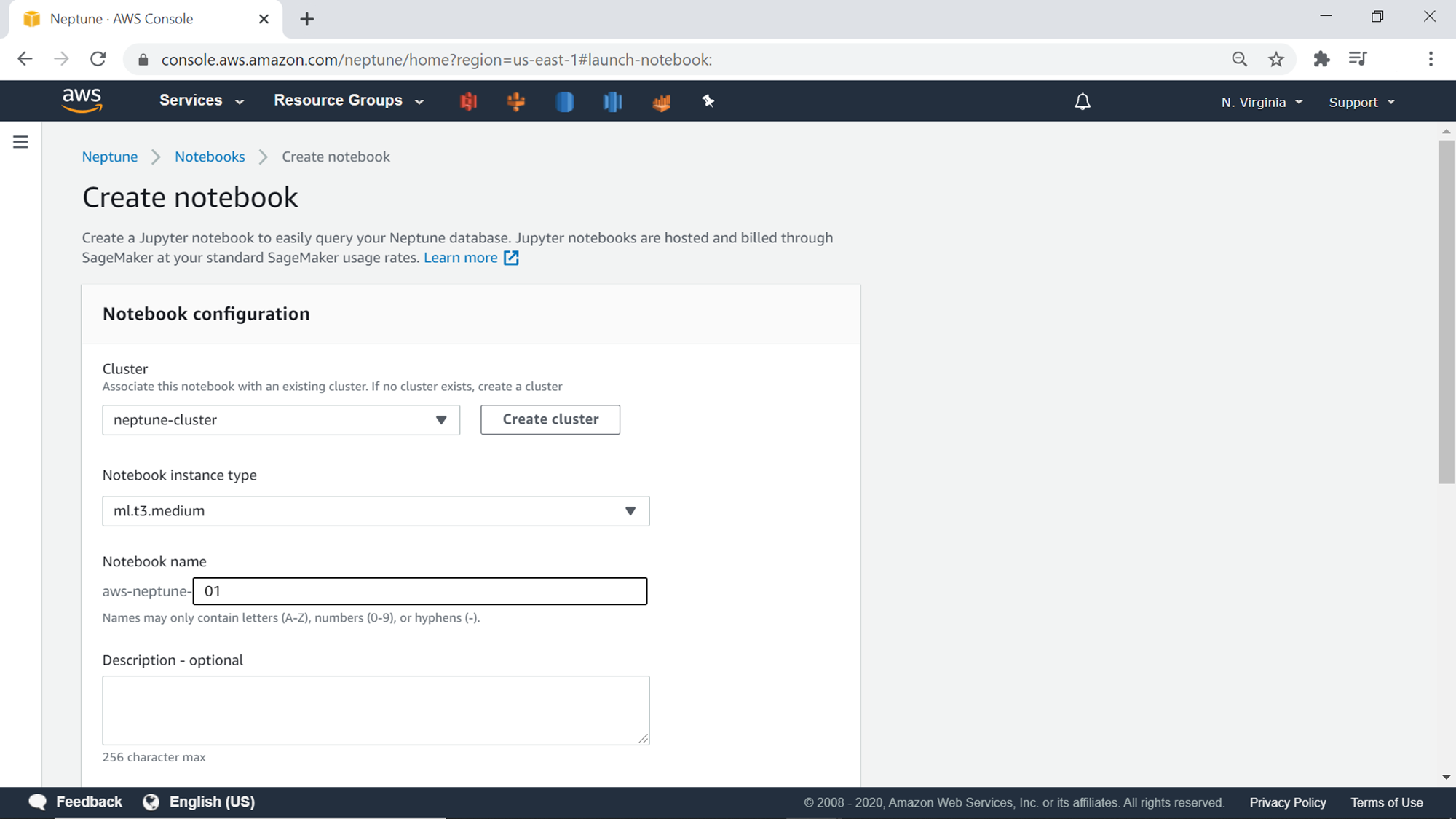Click the Notebook name text field
1456x819 pixels.
point(420,591)
